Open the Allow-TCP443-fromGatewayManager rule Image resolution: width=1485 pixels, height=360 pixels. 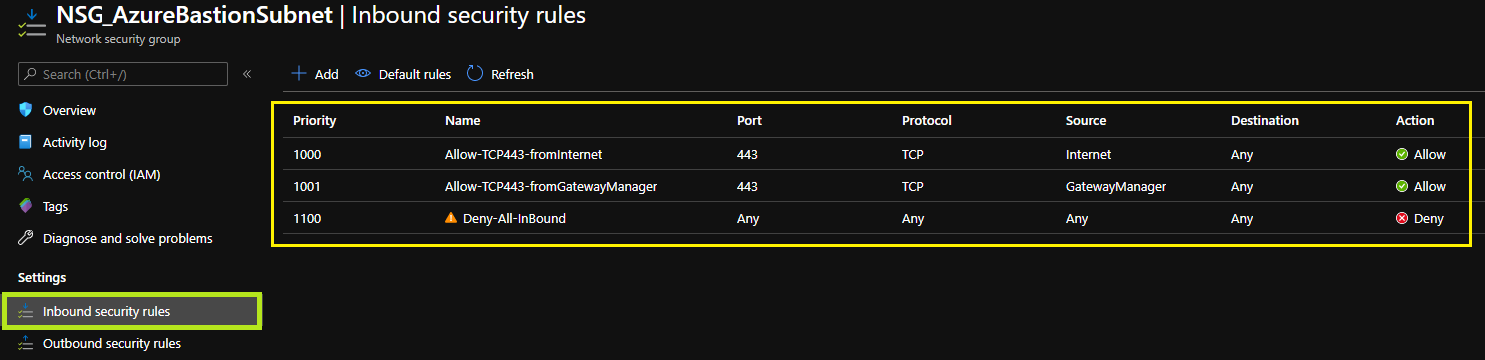[551, 186]
